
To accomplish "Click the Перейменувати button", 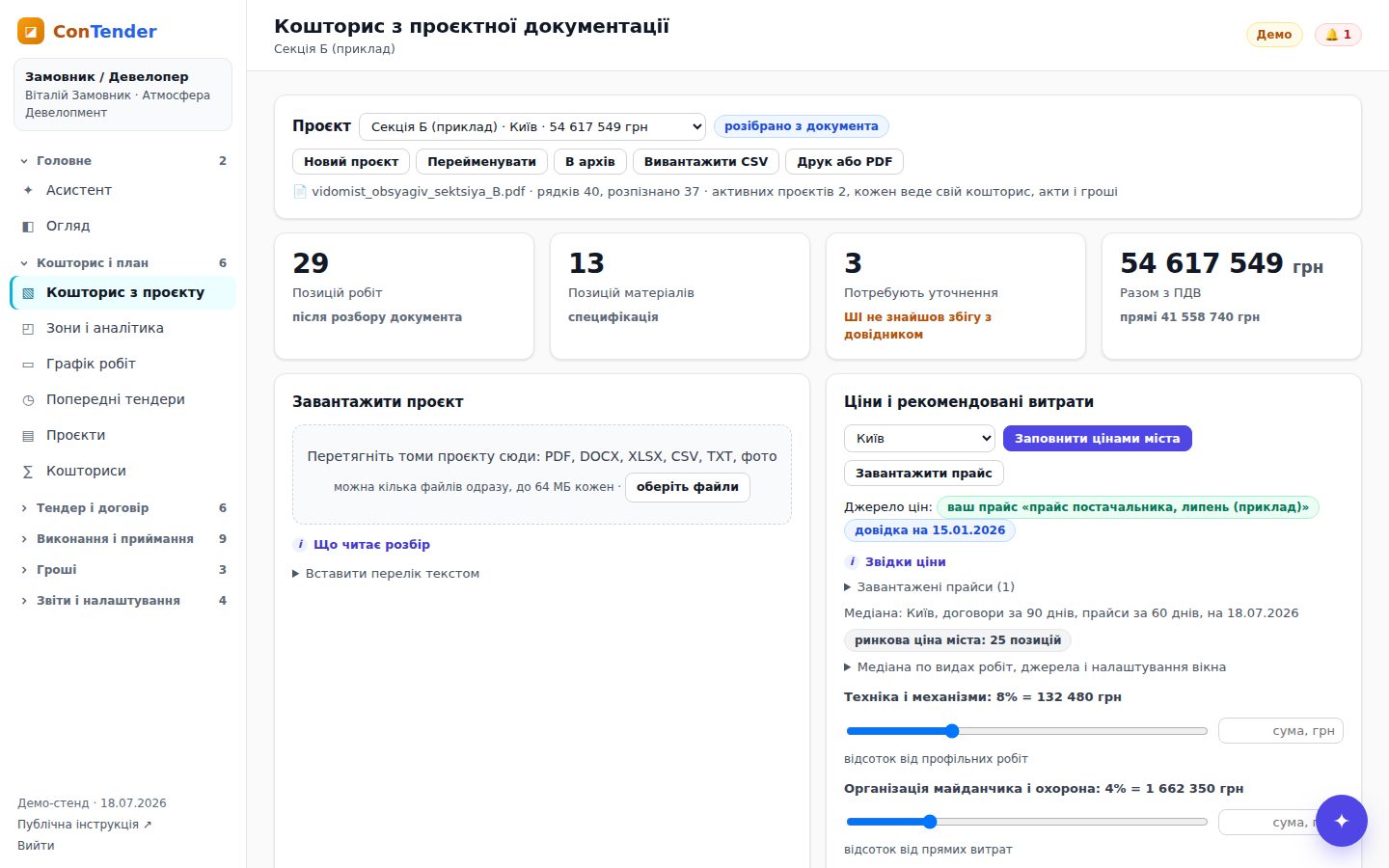I will click(481, 161).
